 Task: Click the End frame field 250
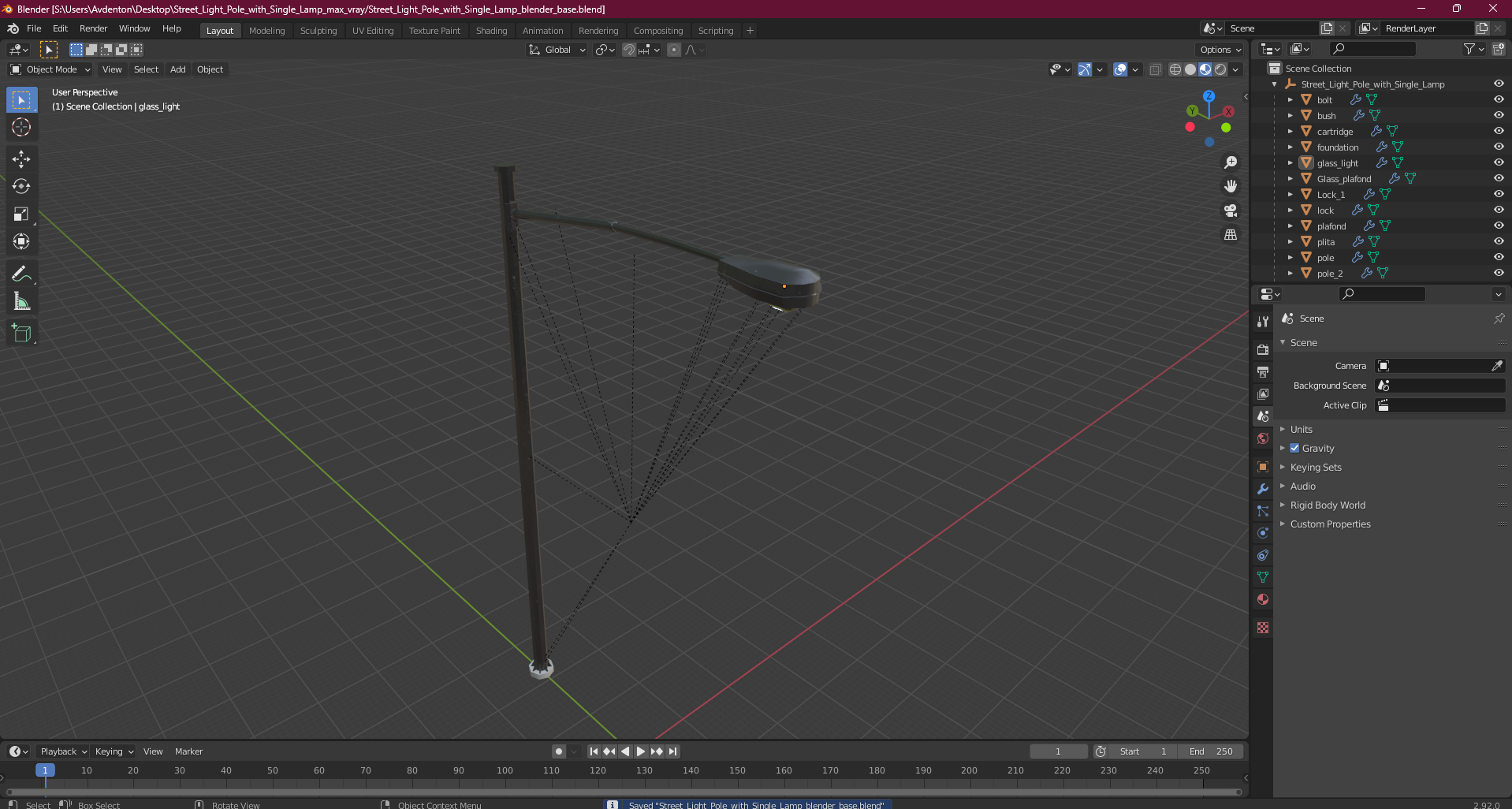[x=1211, y=751]
